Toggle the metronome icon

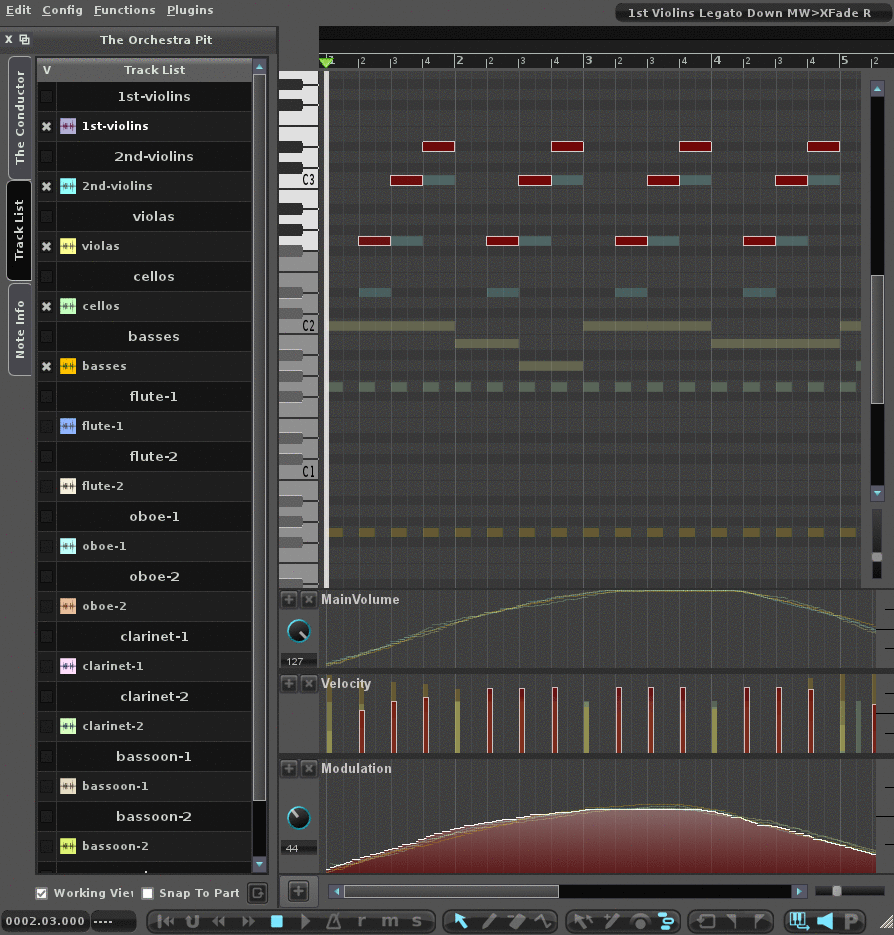click(x=334, y=921)
